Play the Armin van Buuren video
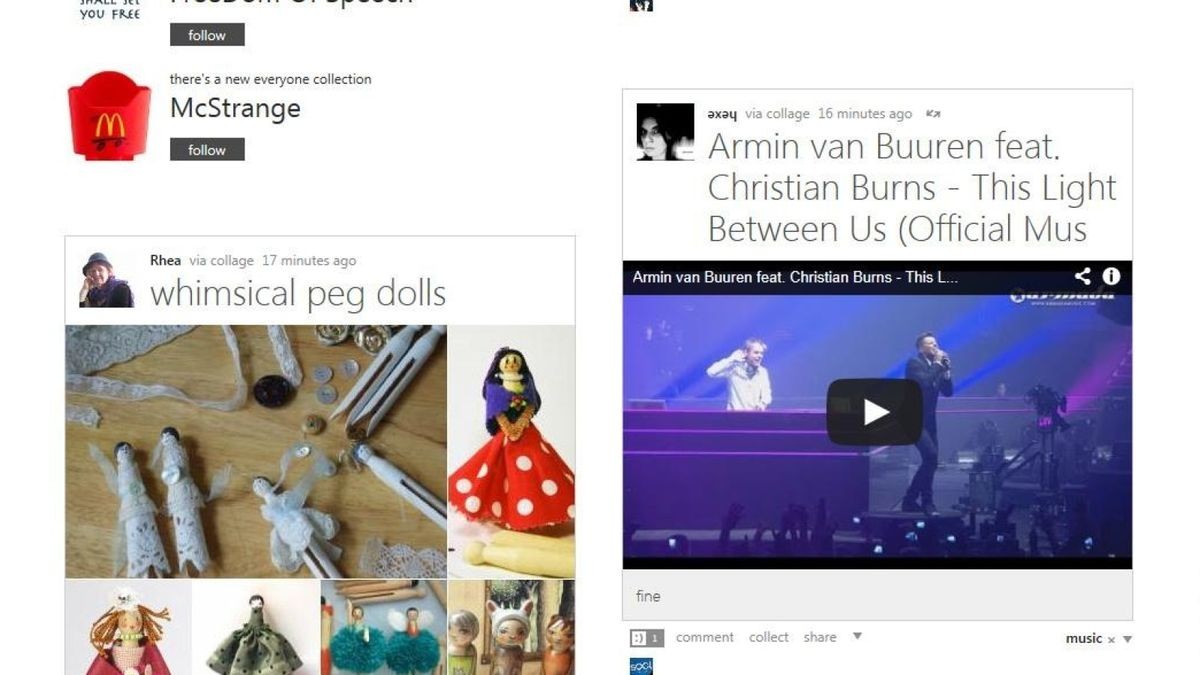The height and width of the screenshot is (675, 1200). 874,411
